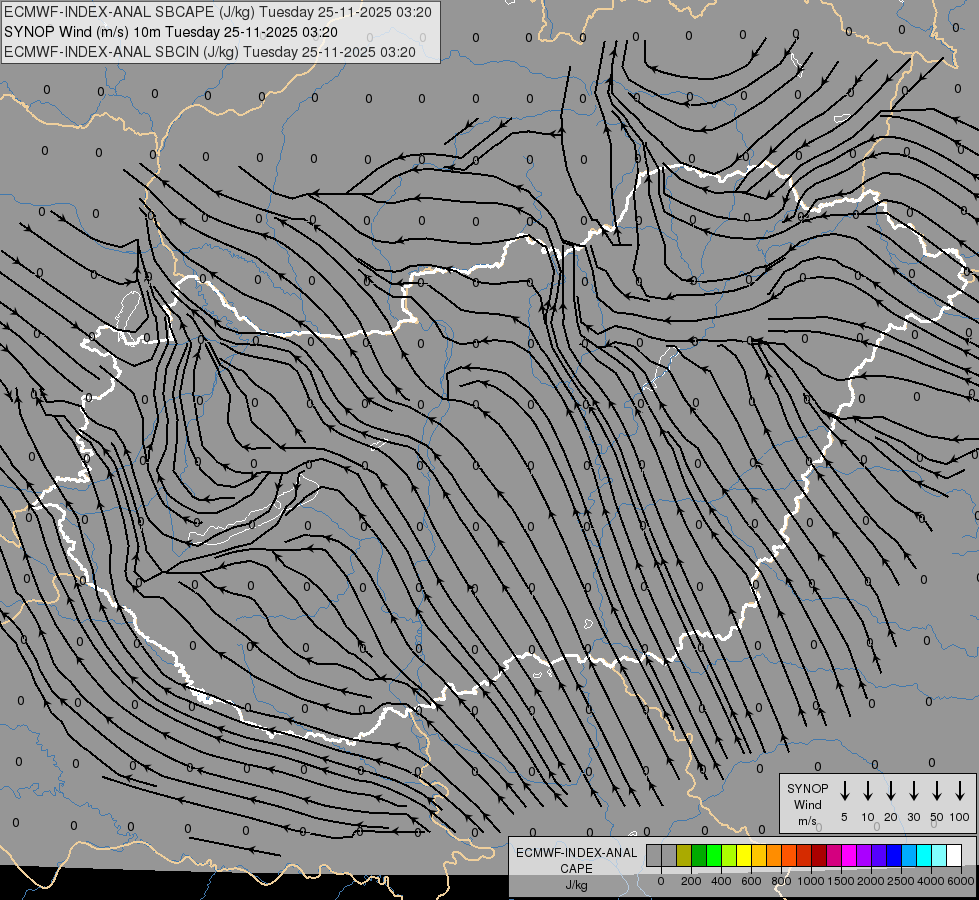Click the pinkish crimson CAPE legend swatch

tap(834, 855)
